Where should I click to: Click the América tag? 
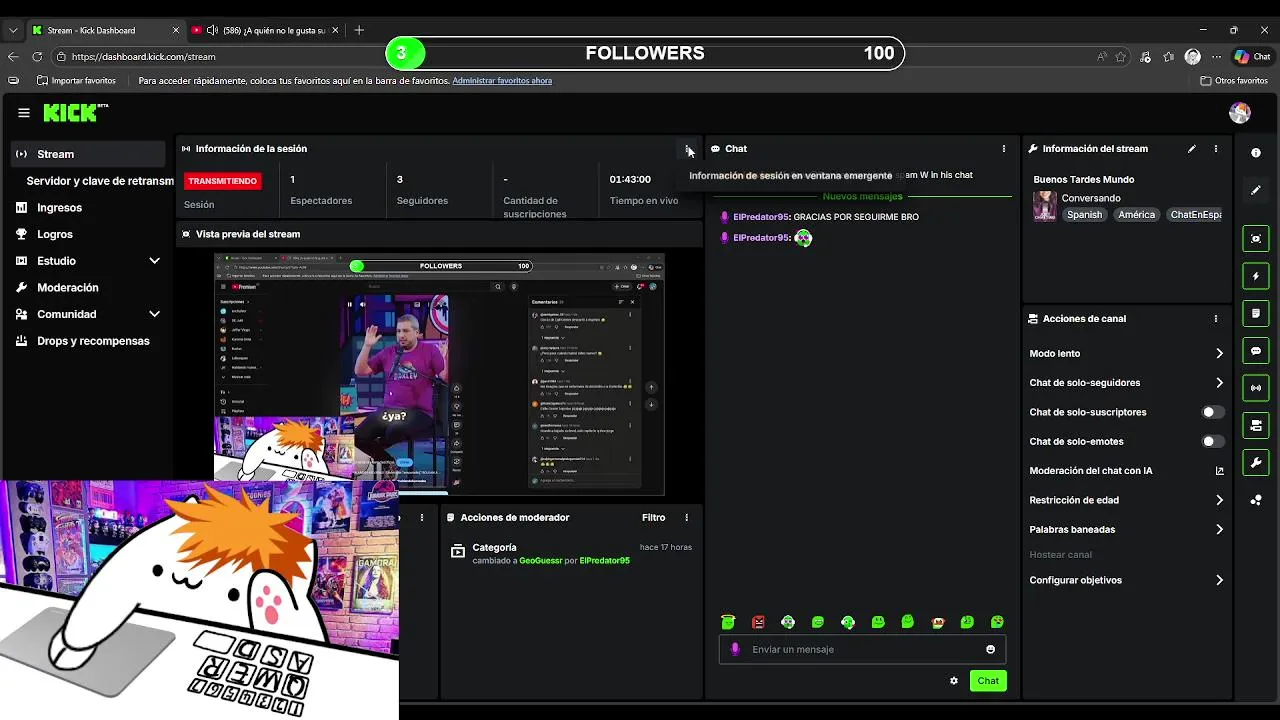1137,215
